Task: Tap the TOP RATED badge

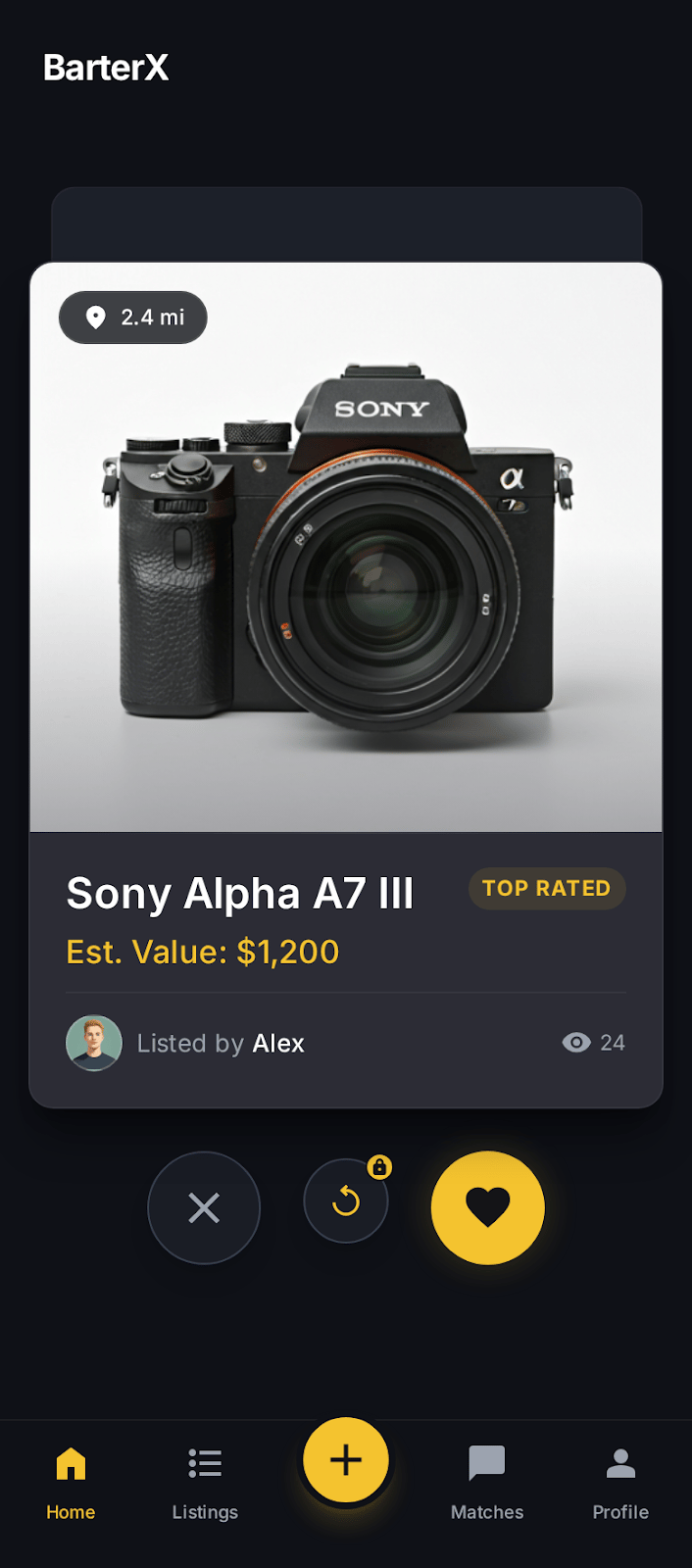Action: 547,888
